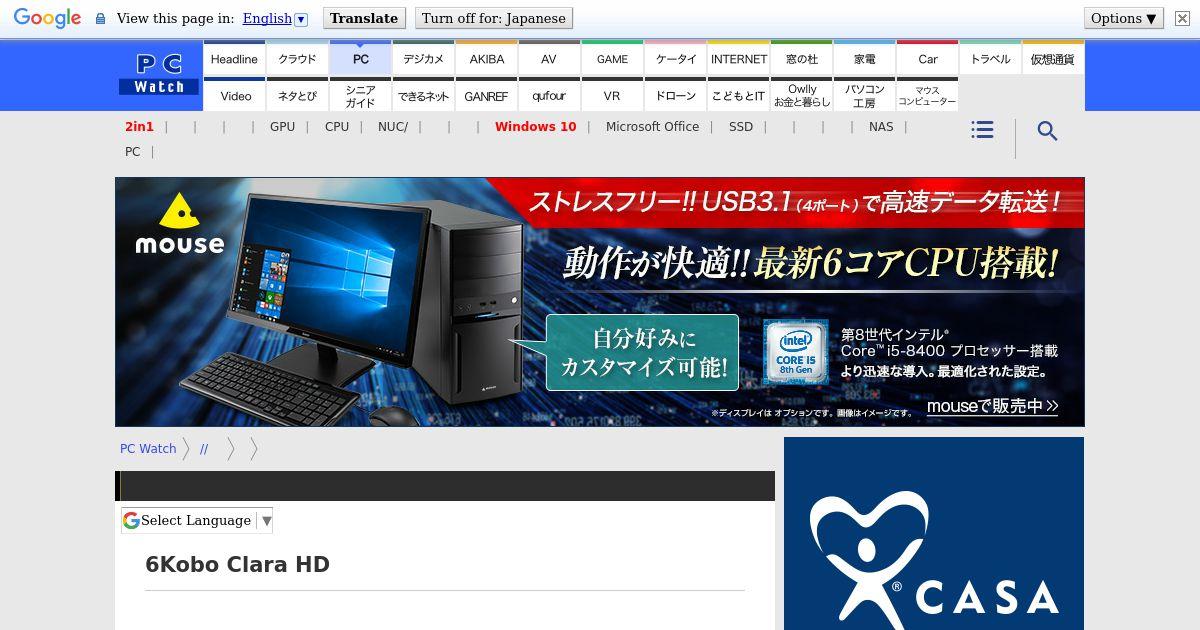Open the ケータイ tab
Screen dimensions: 1200x630
(675, 58)
